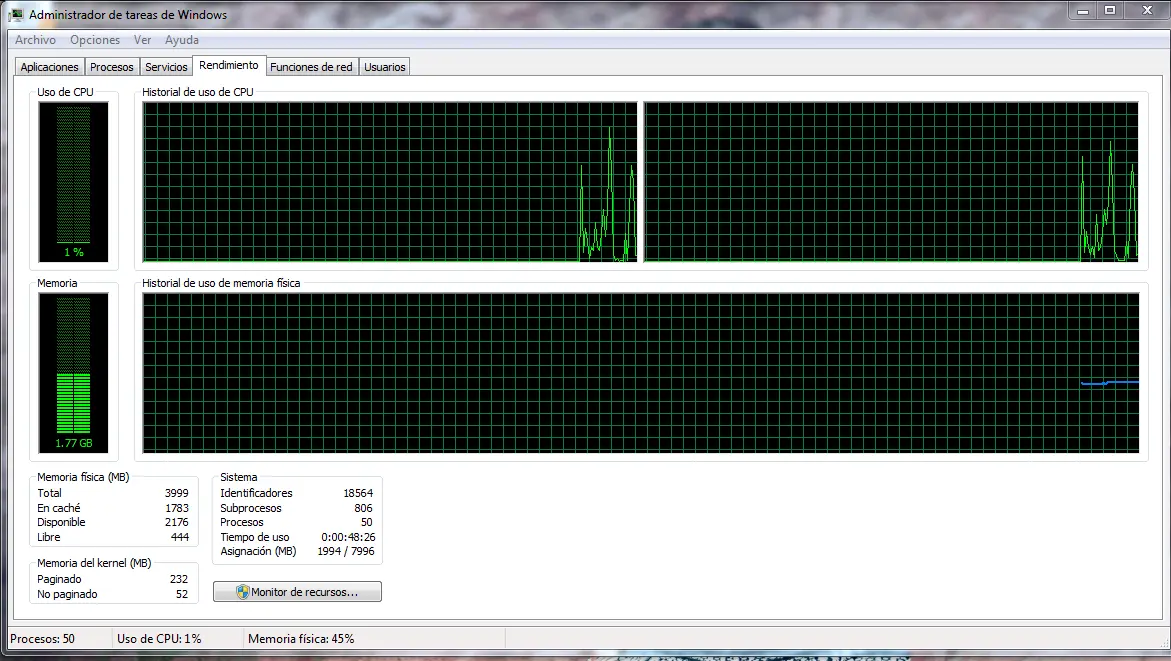Click the Uso de CPU meter showing 1 %
This screenshot has height=661, width=1171.
pos(73,182)
